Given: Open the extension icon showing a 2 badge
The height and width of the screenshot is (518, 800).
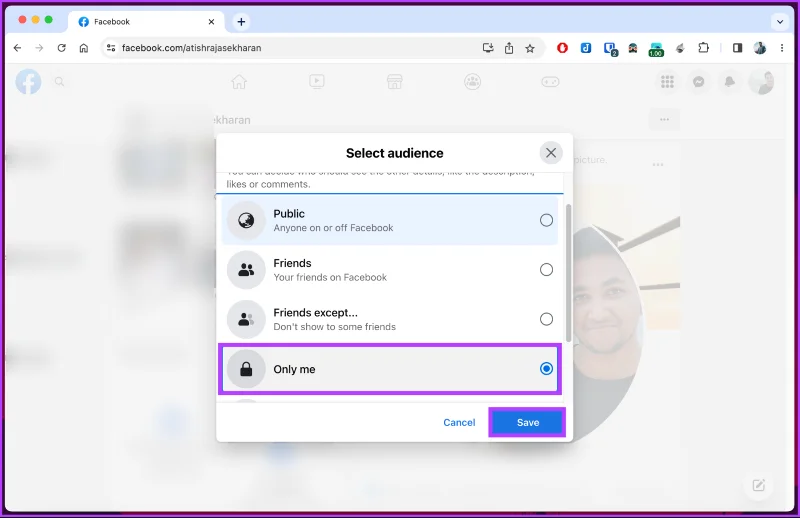Looking at the screenshot, I should tap(610, 48).
